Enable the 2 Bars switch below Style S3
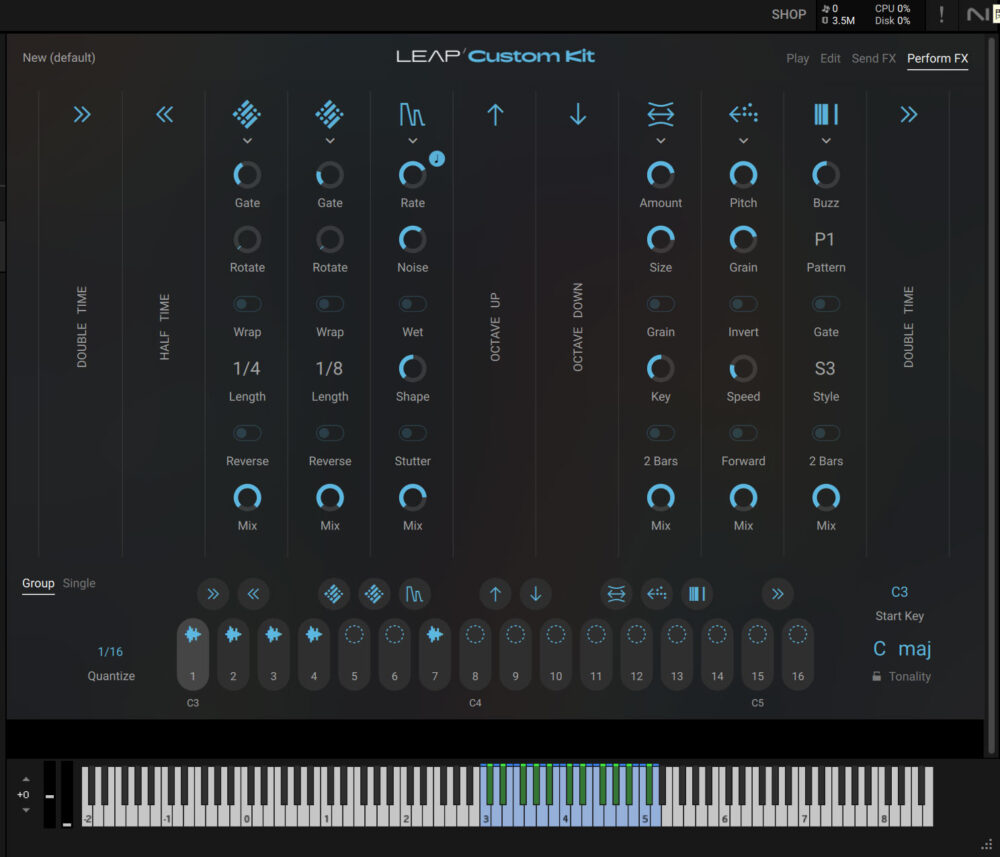This screenshot has width=1000, height=857. point(826,434)
